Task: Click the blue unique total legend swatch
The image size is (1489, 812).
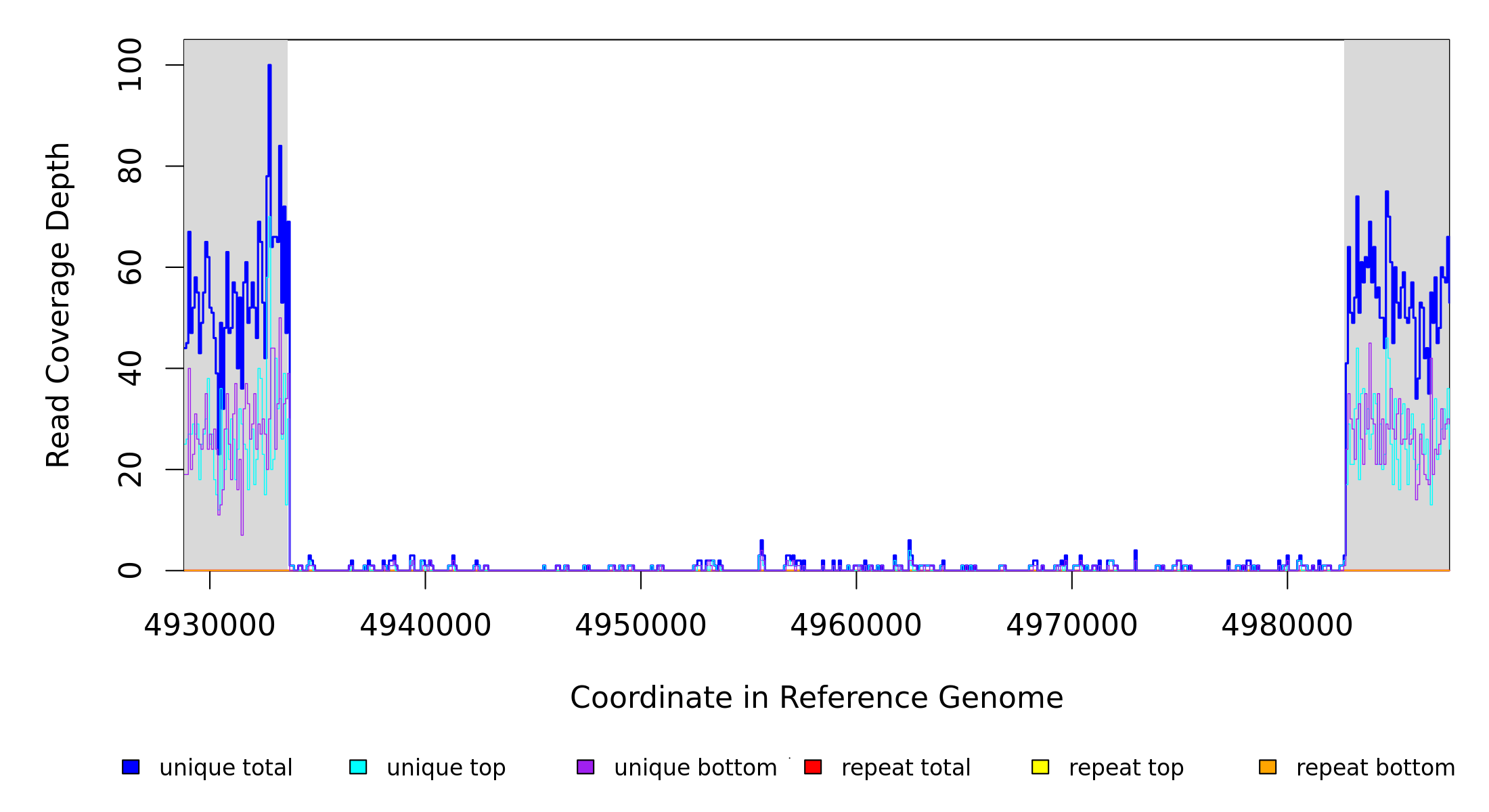Action: coord(131,767)
